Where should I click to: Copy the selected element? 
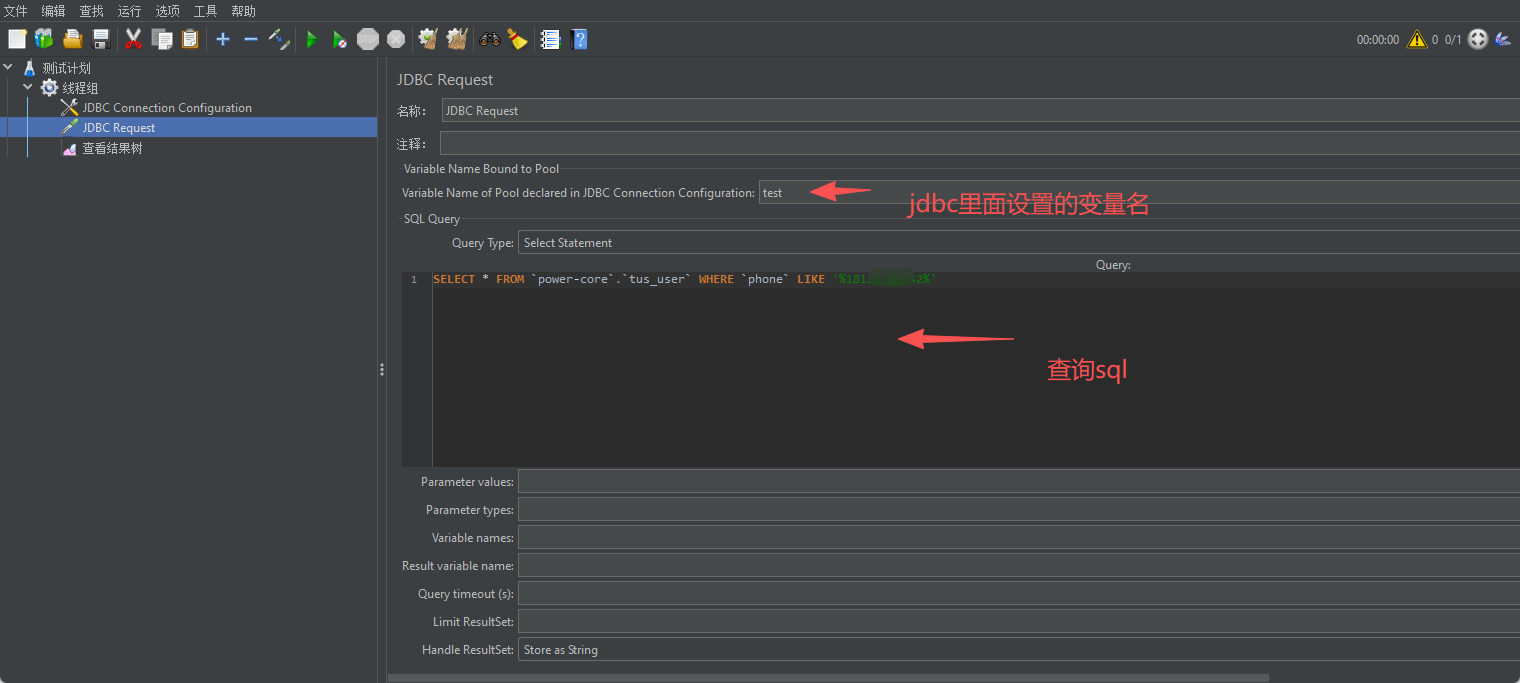coord(161,39)
